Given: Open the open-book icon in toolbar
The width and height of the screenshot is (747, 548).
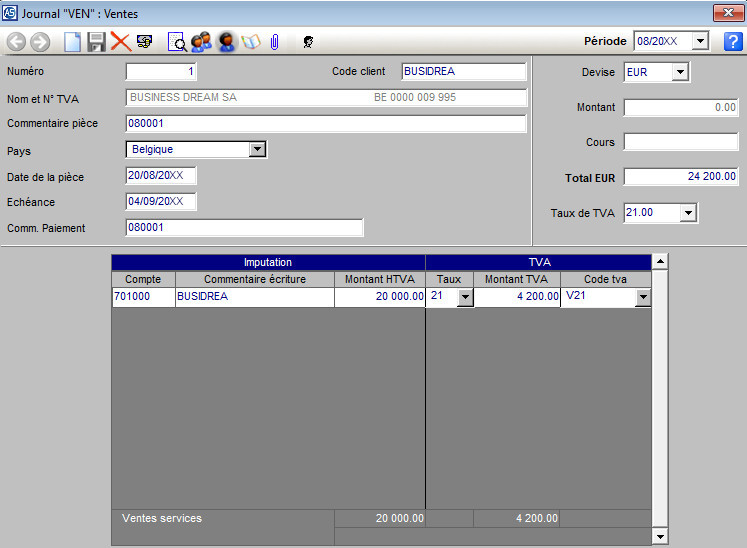Looking at the screenshot, I should [x=250, y=42].
